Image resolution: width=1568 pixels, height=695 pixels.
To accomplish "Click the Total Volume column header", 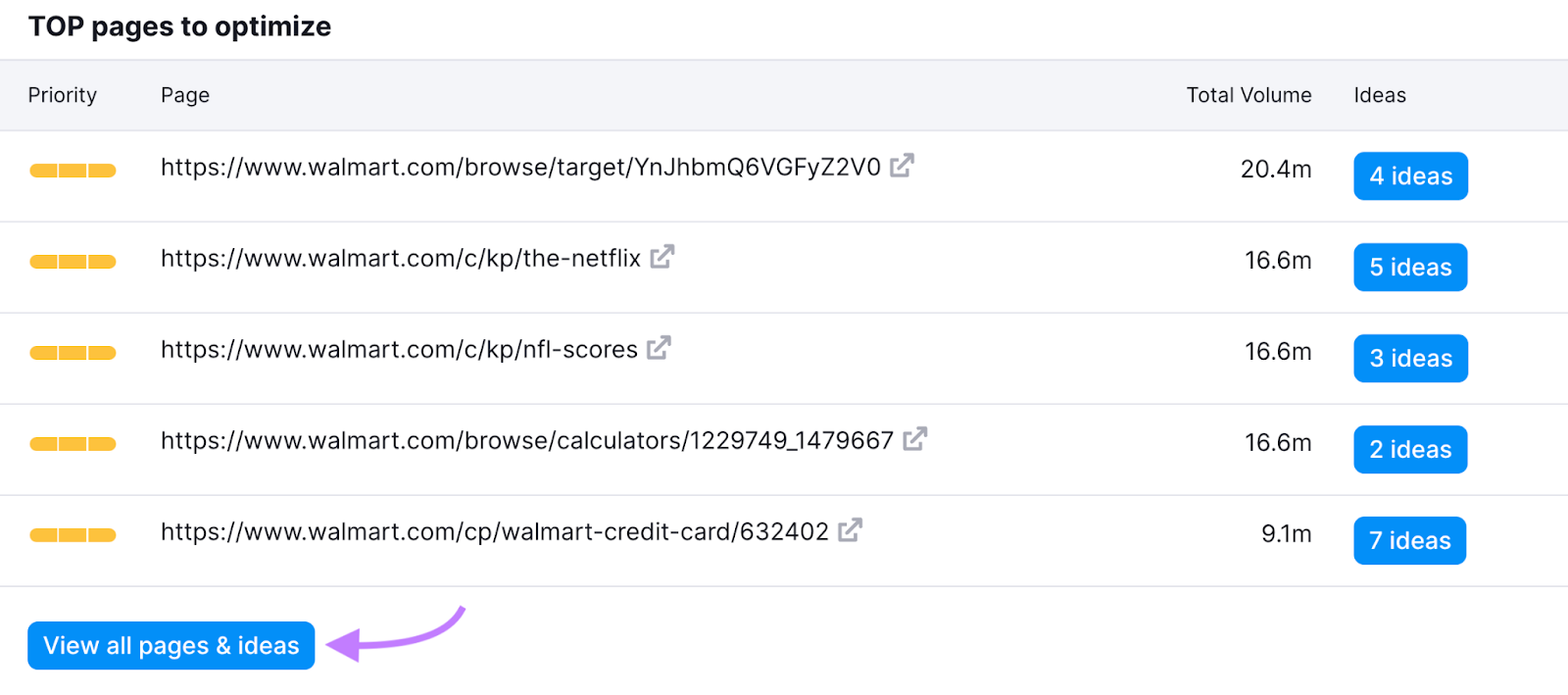I will pyautogui.click(x=1249, y=95).
